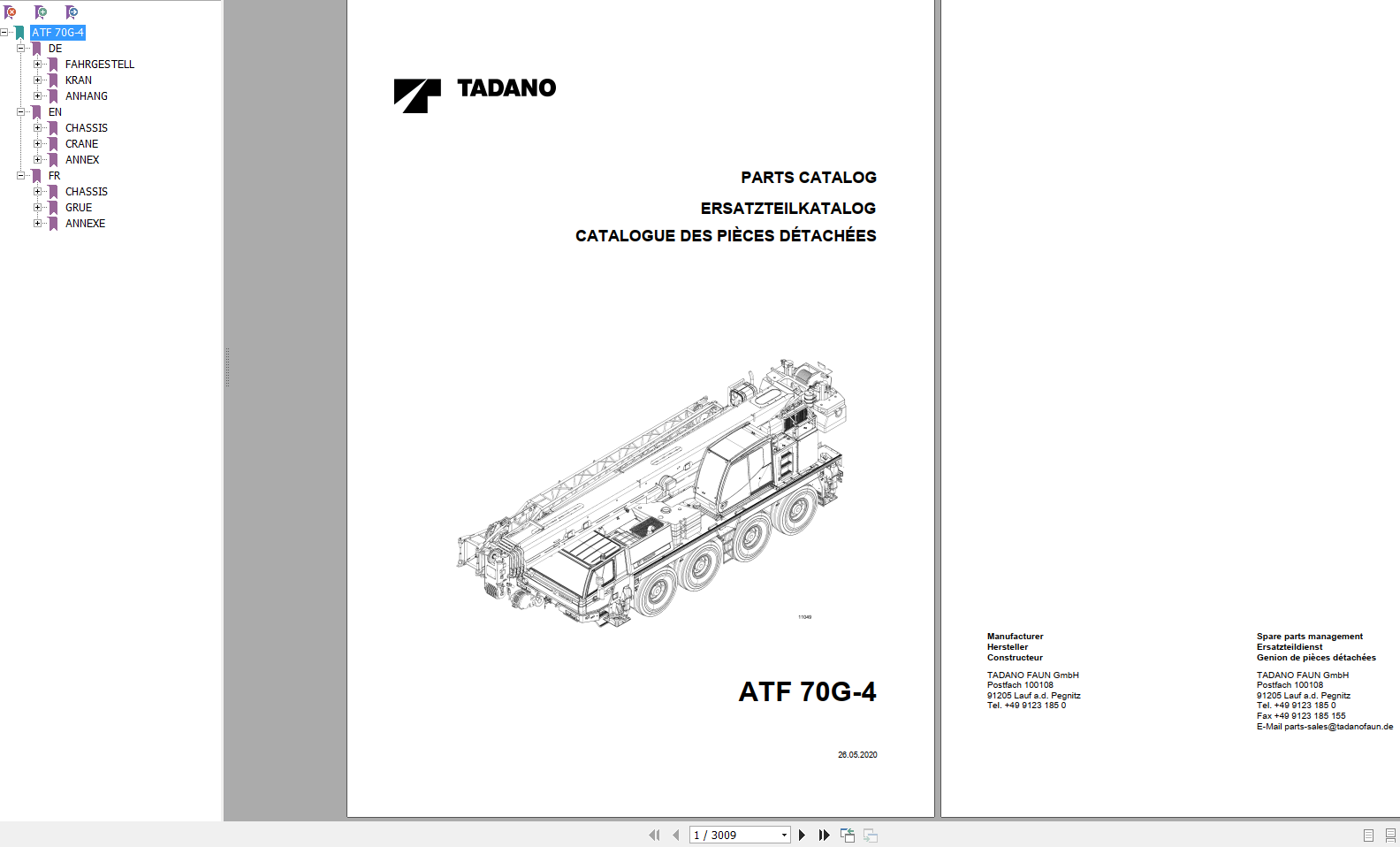Expand the CHASSIS bookmark under EN
Viewport: 1400px width, 847px height.
click(x=38, y=128)
